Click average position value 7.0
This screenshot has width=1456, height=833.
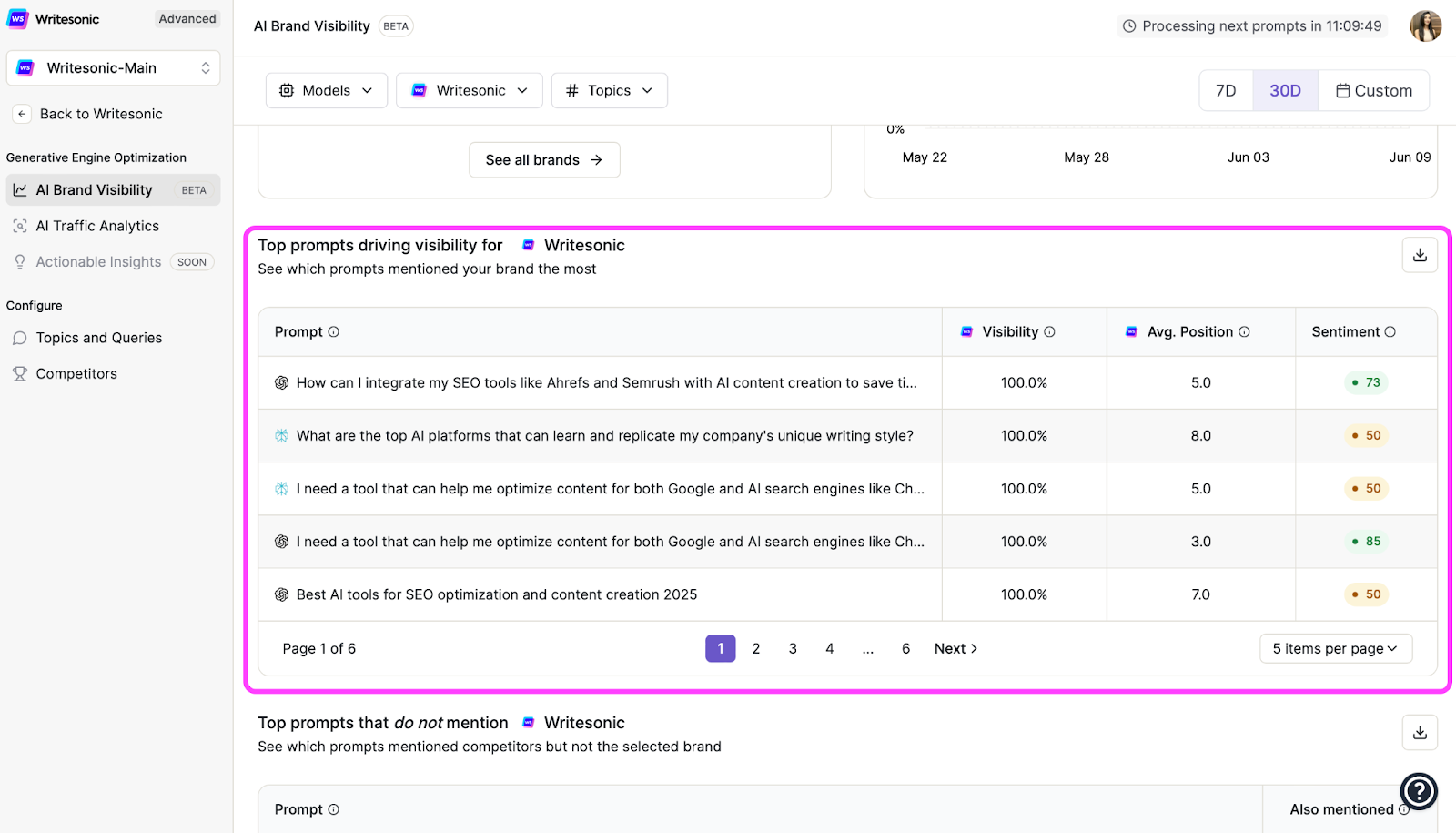click(x=1201, y=594)
